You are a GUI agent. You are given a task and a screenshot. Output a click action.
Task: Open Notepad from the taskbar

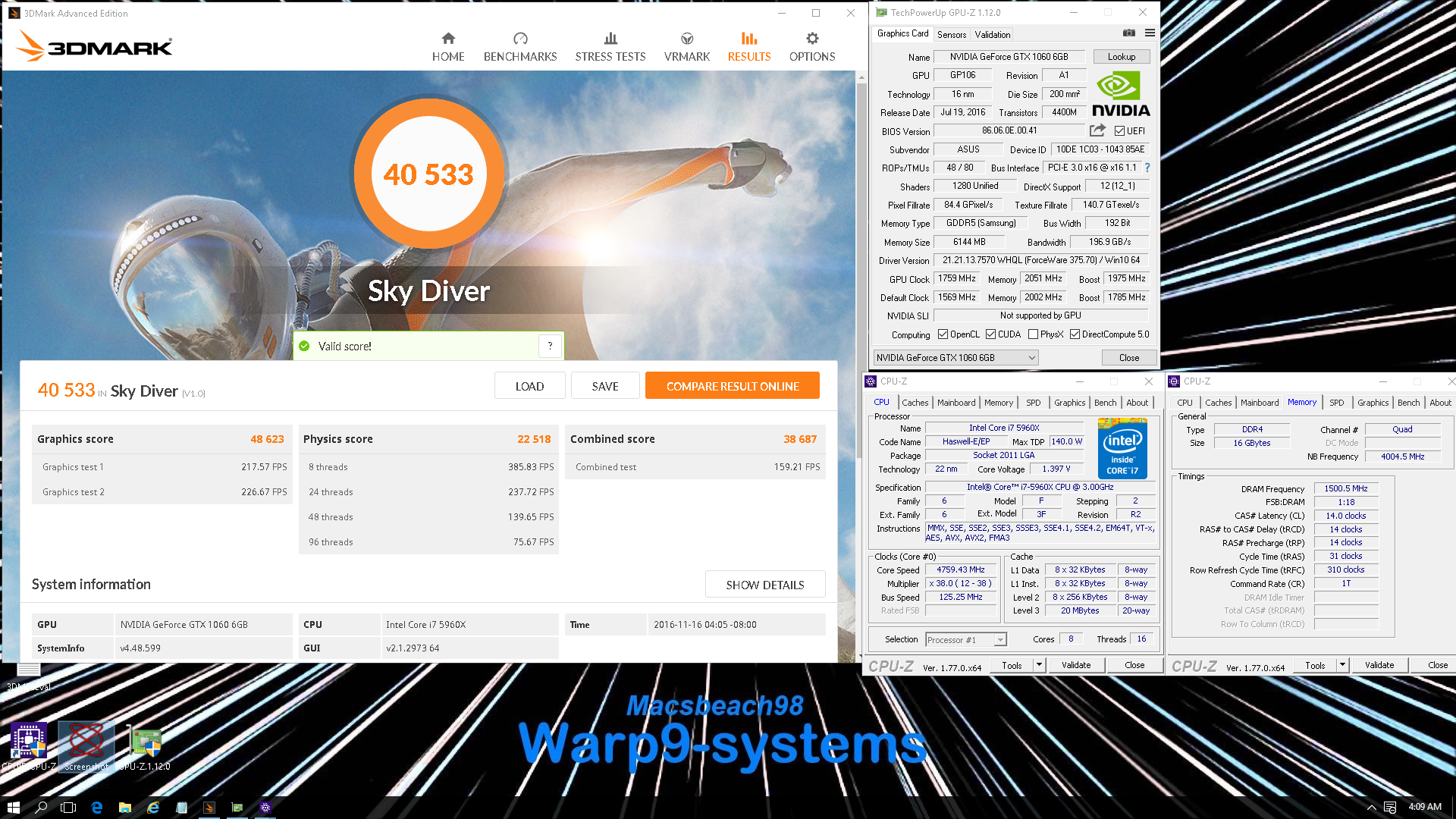click(181, 808)
